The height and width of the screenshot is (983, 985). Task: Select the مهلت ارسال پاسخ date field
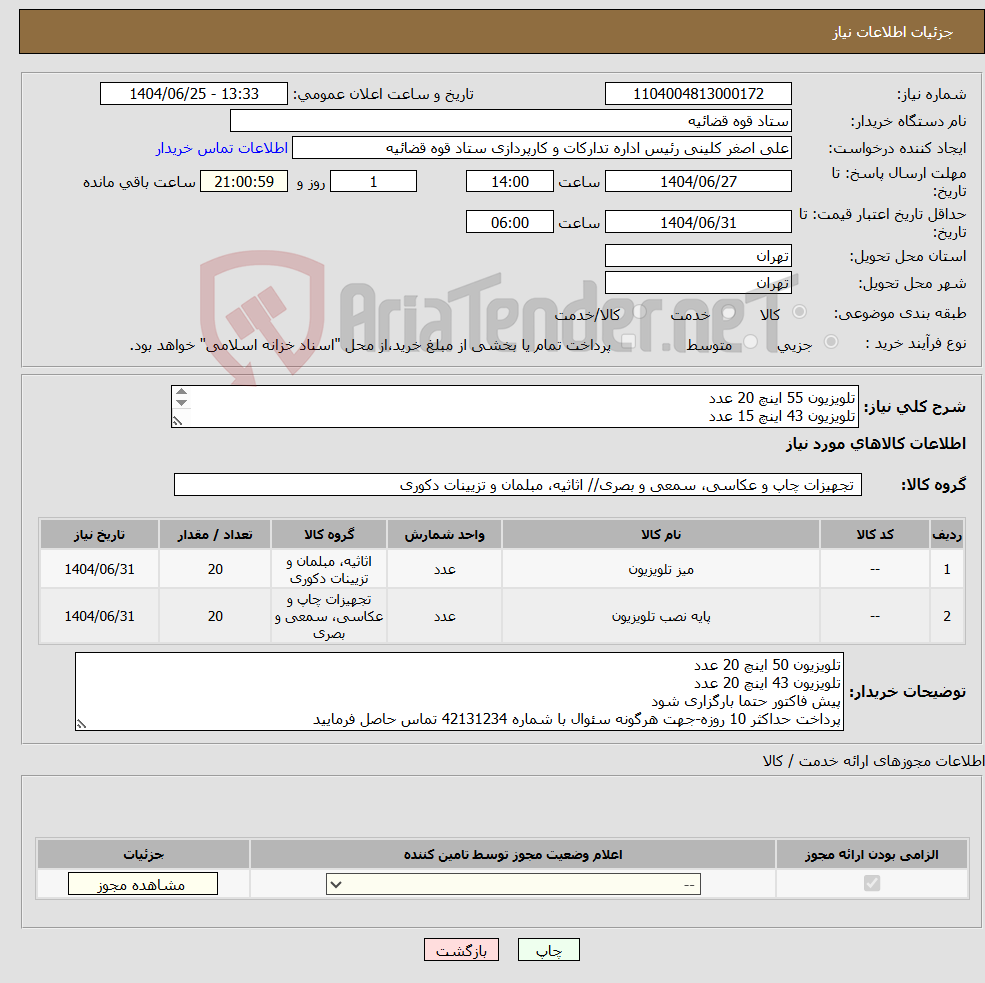(697, 181)
